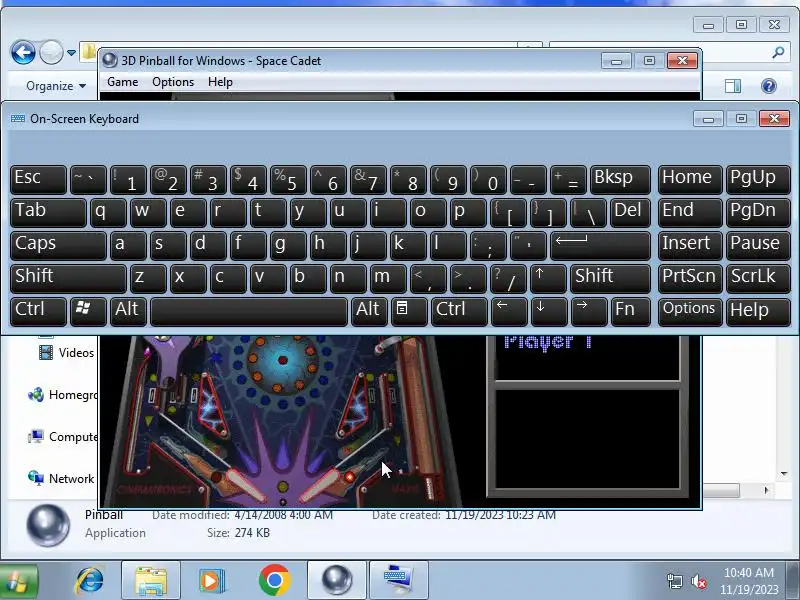
Task: Click Explorer's forward navigation arrow
Action: [x=51, y=52]
